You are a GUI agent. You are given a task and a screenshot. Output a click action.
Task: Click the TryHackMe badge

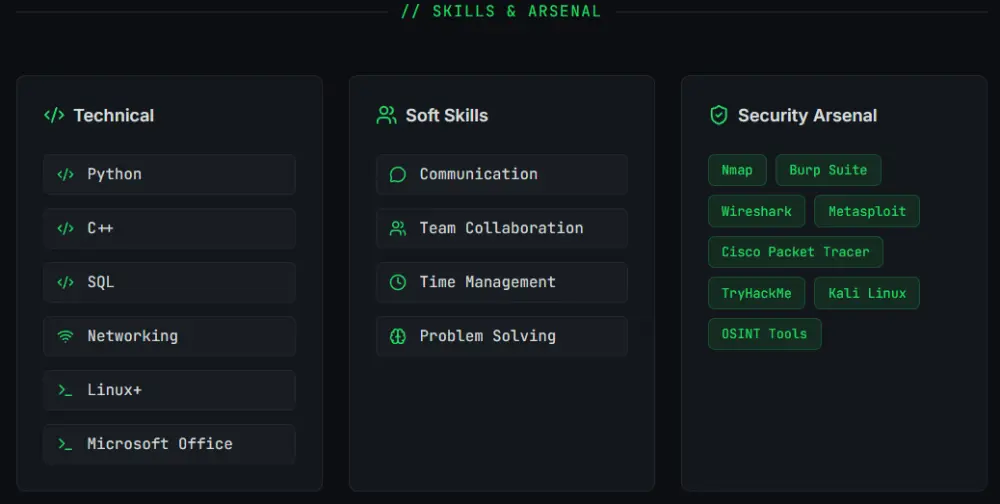[756, 293]
